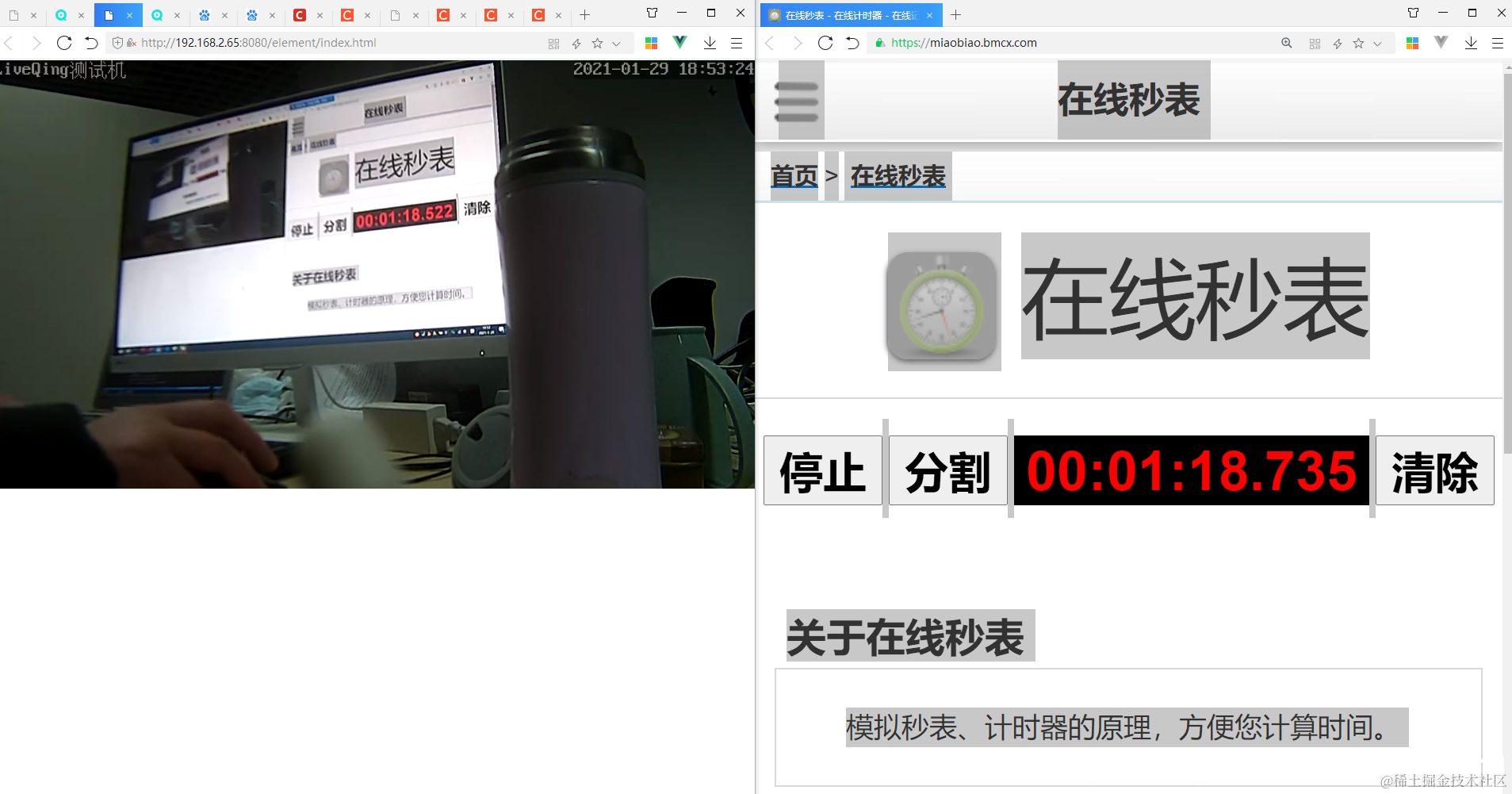Click the lightning speed-mode icon in address bar
1512x794 pixels.
click(576, 43)
